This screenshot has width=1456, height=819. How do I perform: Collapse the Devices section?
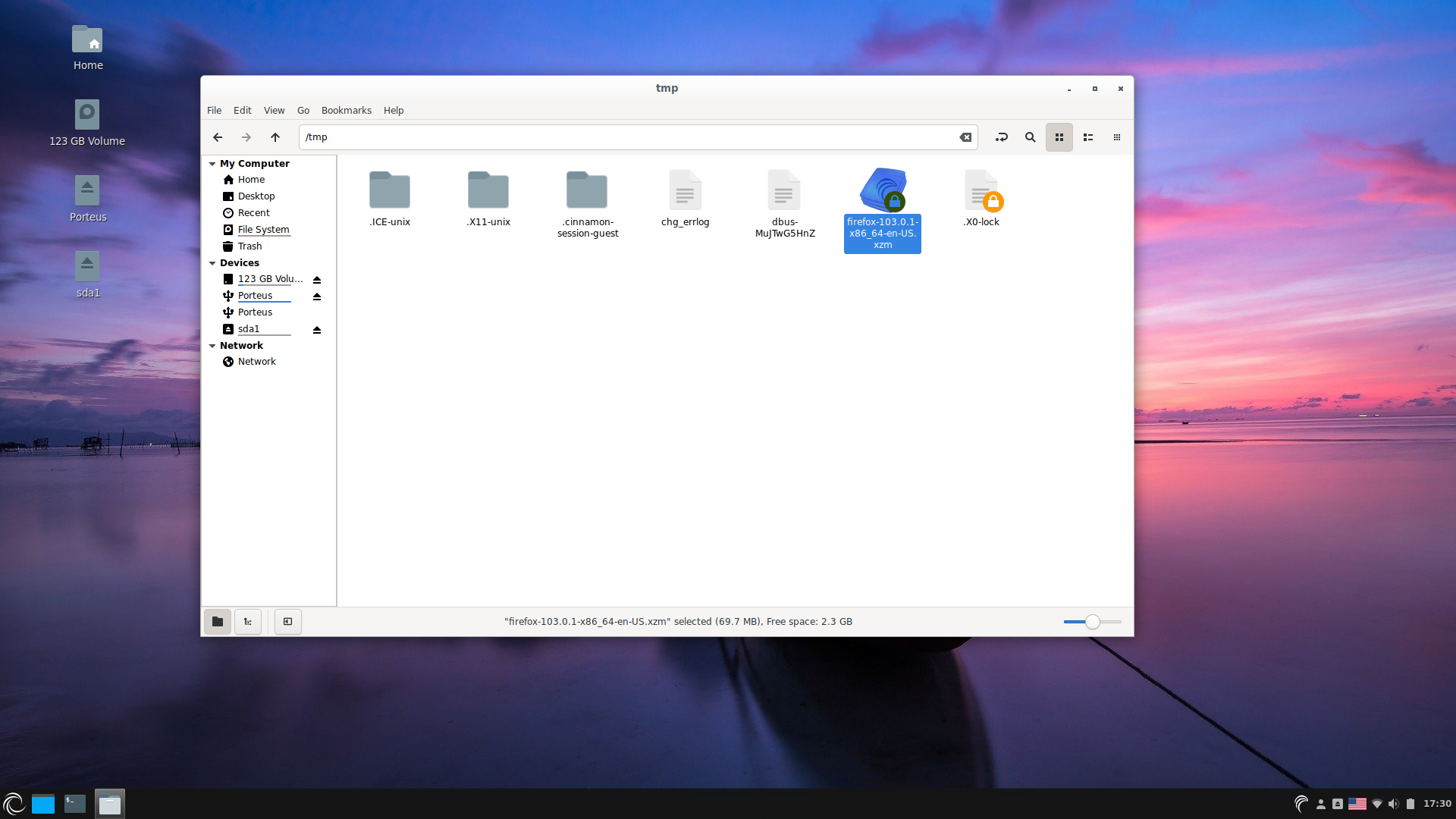coord(212,263)
